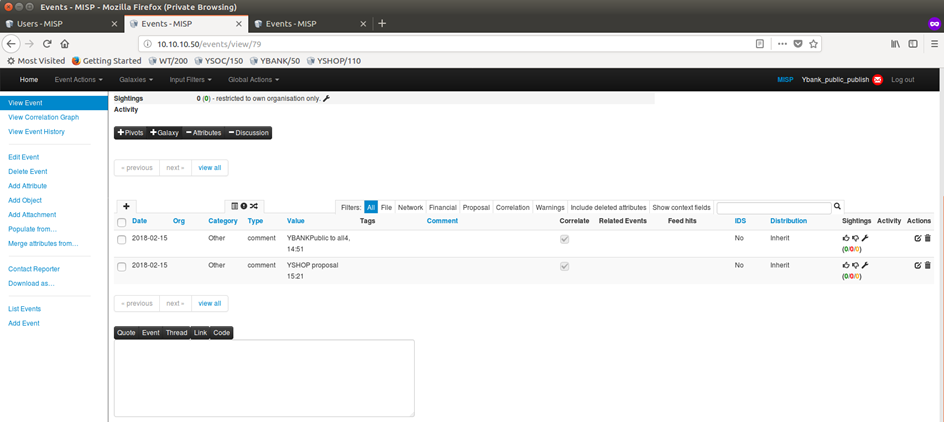Click Add Attribute in the sidebar
944x422 pixels.
28,186
